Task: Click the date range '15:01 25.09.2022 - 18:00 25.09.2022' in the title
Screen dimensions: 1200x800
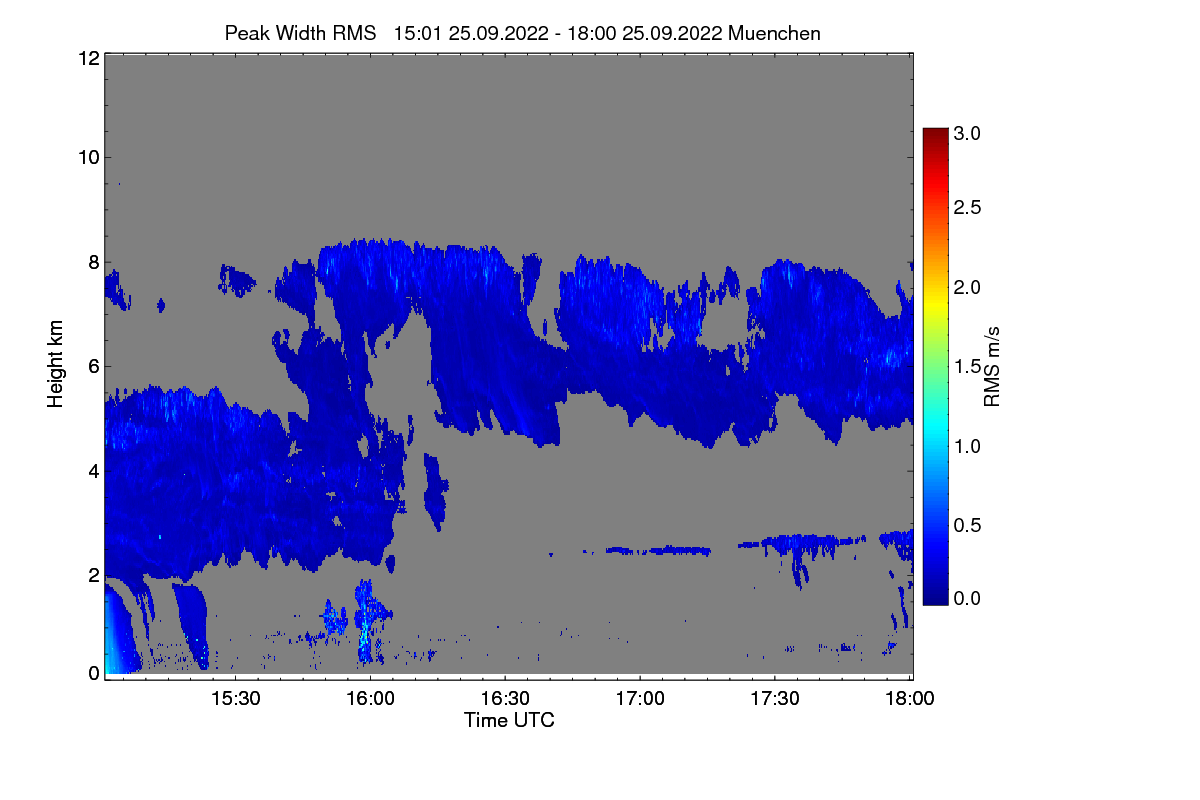Action: click(559, 33)
